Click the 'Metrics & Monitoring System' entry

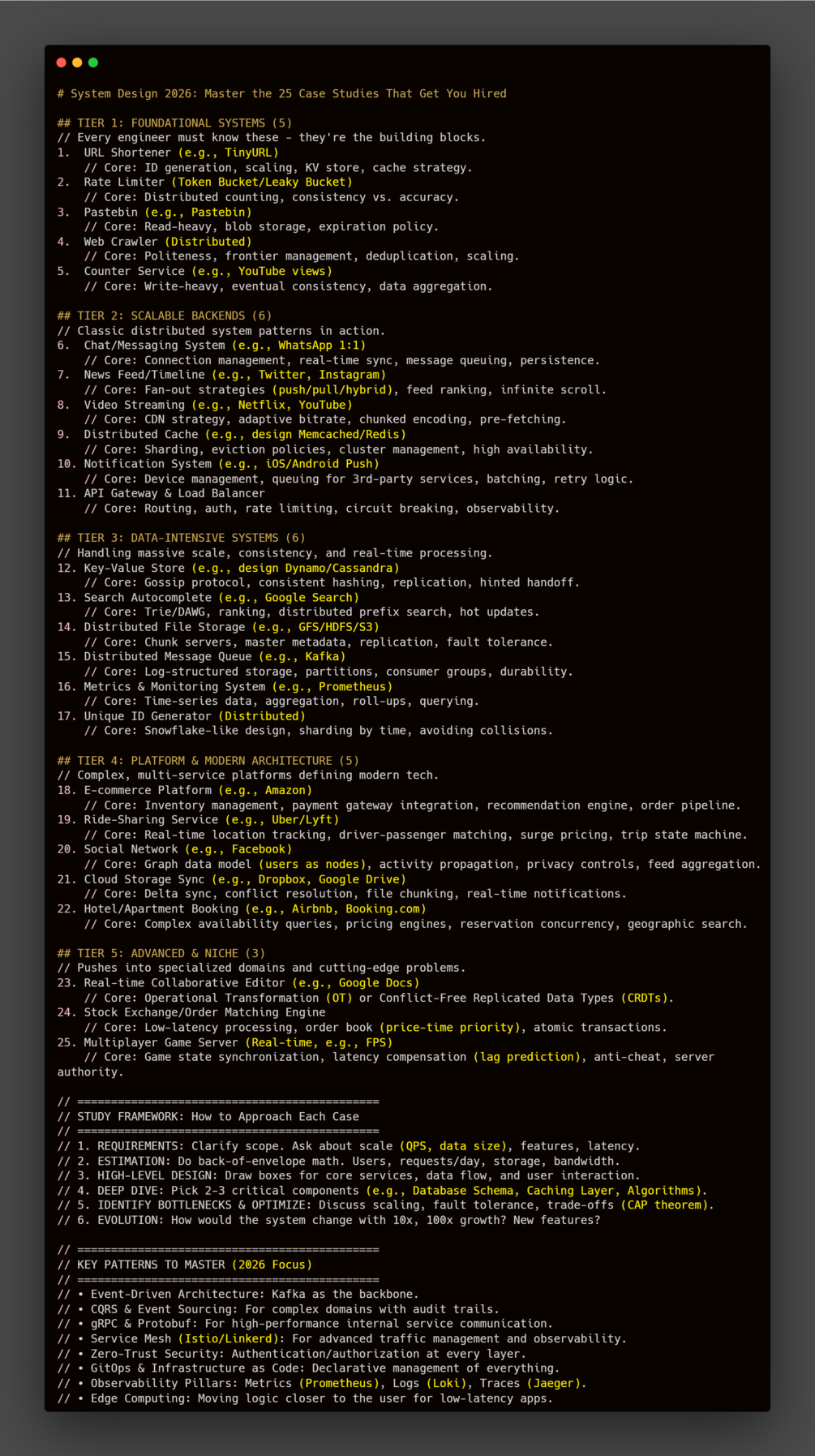click(225, 687)
